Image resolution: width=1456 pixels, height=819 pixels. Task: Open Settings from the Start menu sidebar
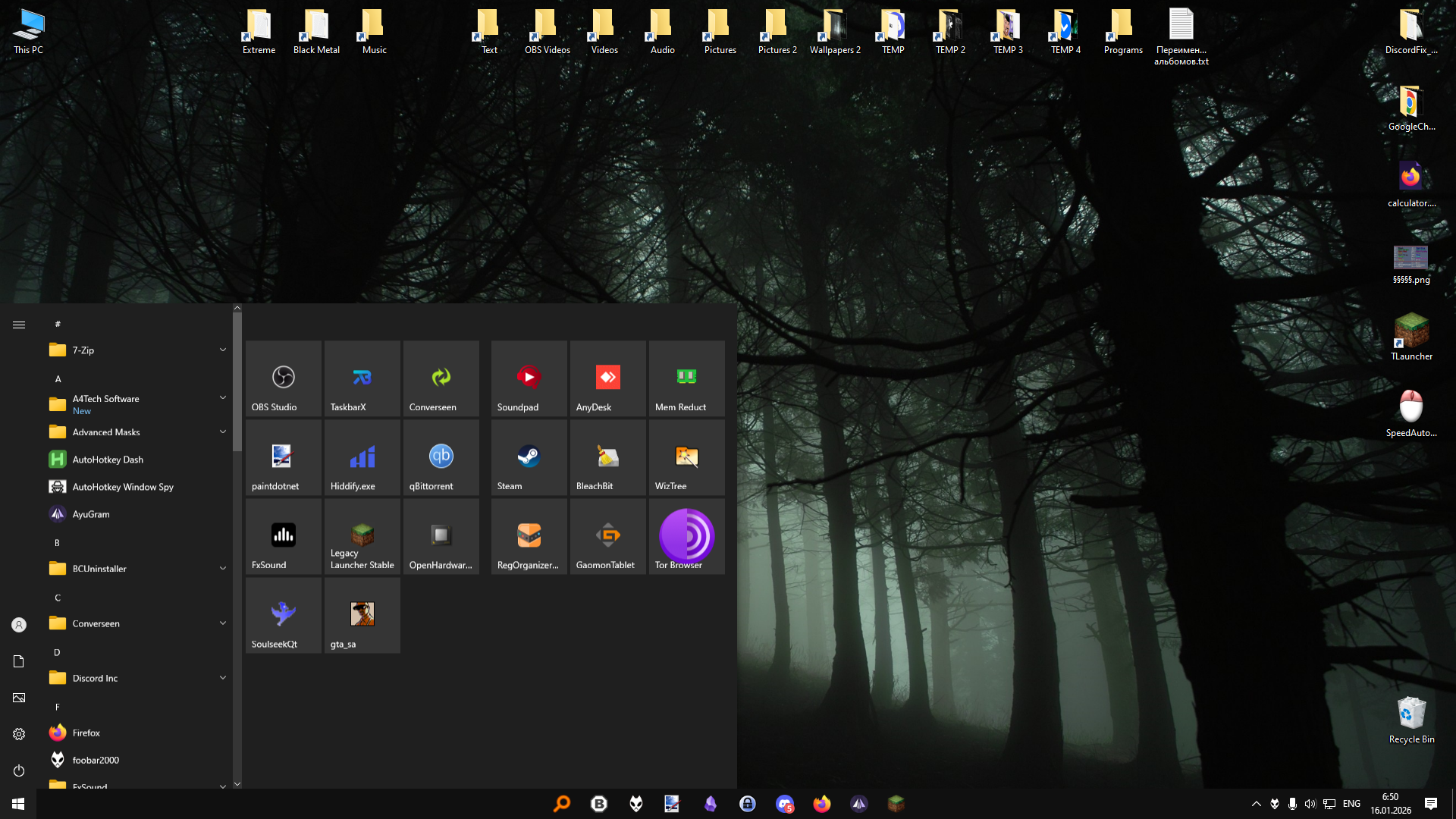[19, 734]
